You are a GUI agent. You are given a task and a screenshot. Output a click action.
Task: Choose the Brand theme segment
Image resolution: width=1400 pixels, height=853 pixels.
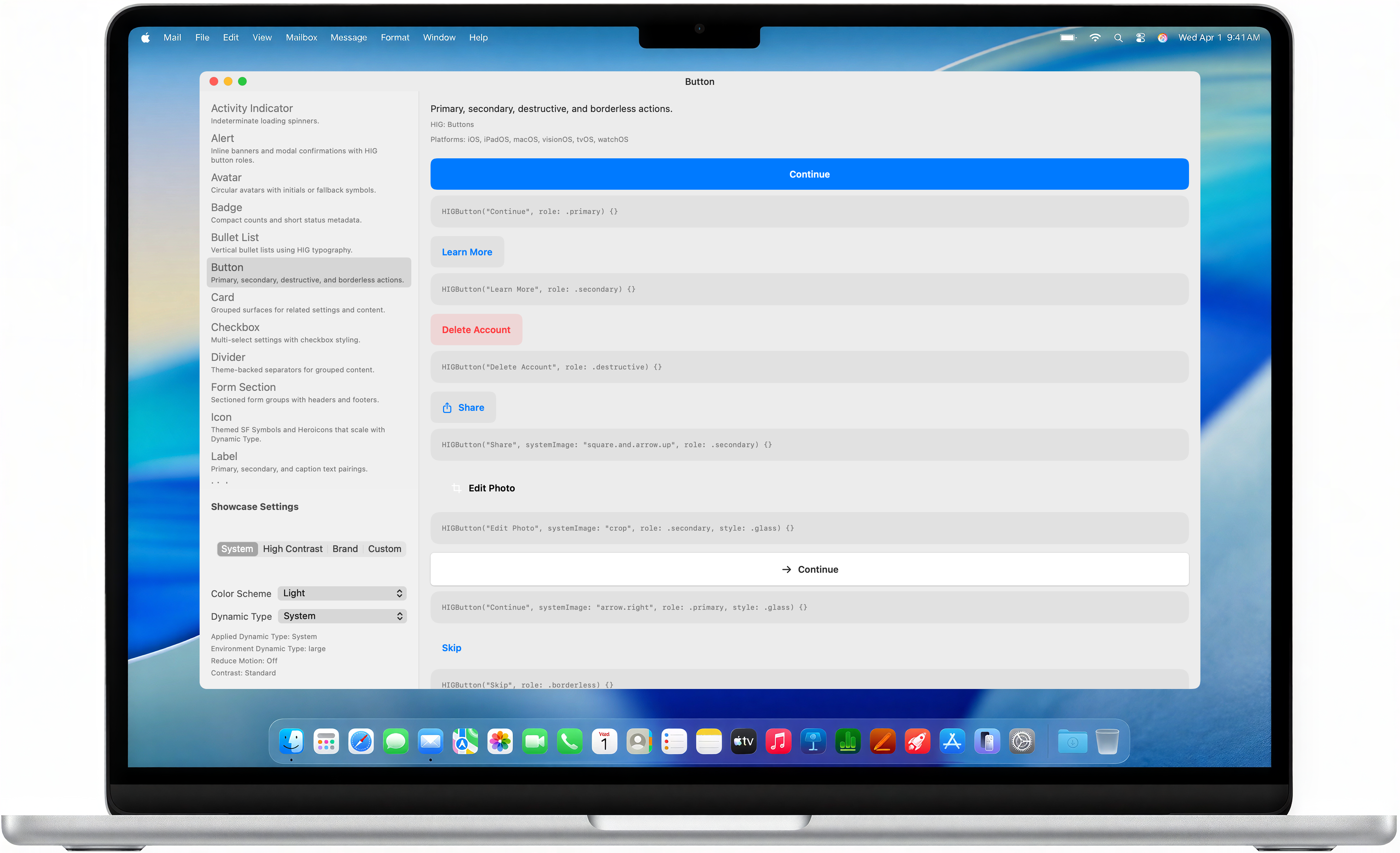tap(345, 549)
